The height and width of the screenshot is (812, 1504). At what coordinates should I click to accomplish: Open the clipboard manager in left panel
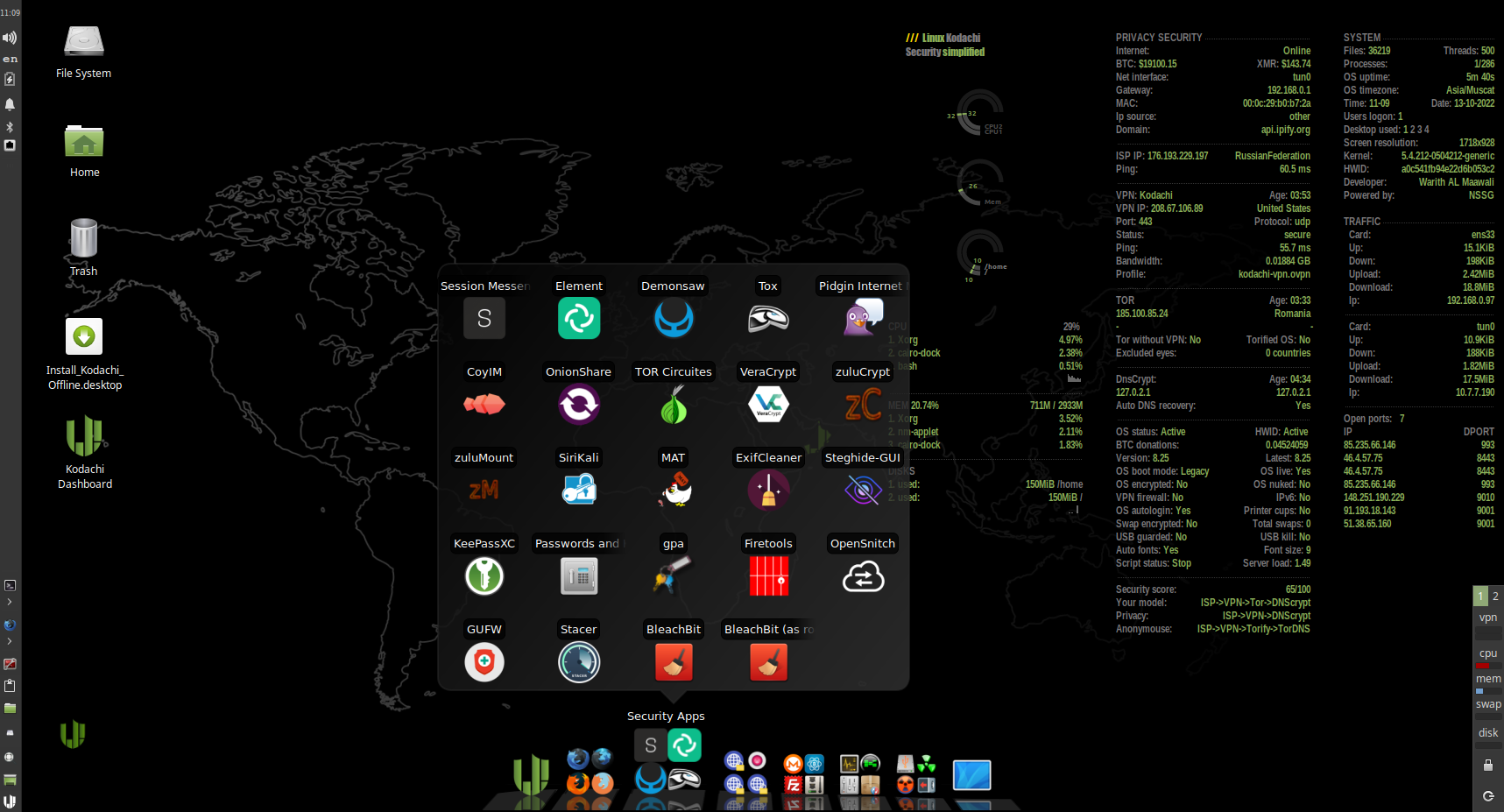(10, 686)
